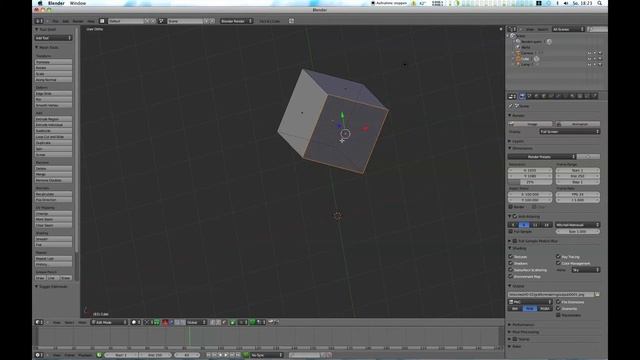Viewport: 640px width, 360px height.
Task: Toggle Cube visibility eye in Outliner
Action: pos(589,59)
